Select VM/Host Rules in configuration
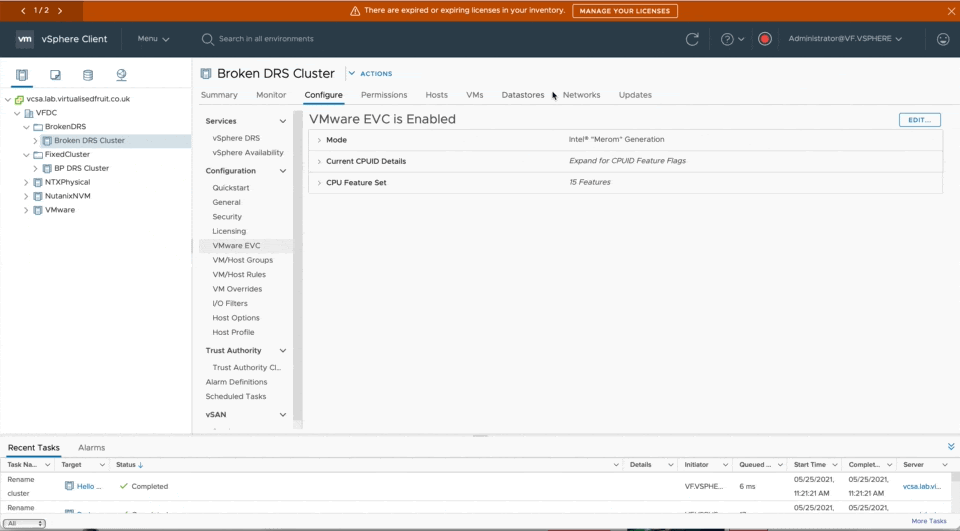Viewport: 960px width, 531px height. pyautogui.click(x=239, y=274)
